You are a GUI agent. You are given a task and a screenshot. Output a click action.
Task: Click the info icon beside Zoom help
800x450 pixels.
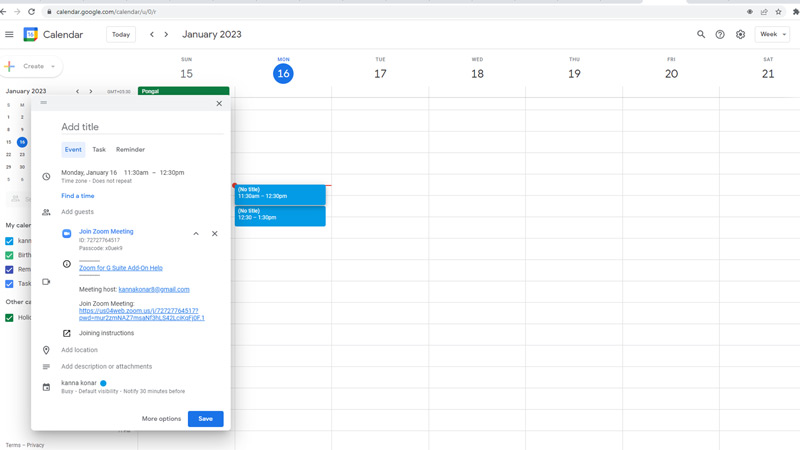point(66,264)
